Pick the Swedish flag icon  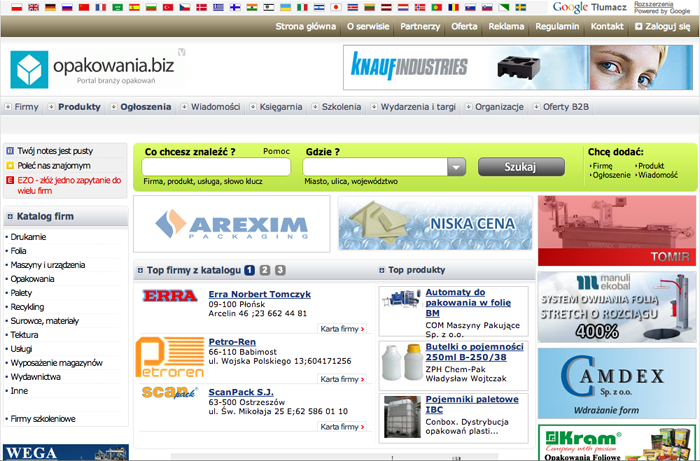[521, 7]
